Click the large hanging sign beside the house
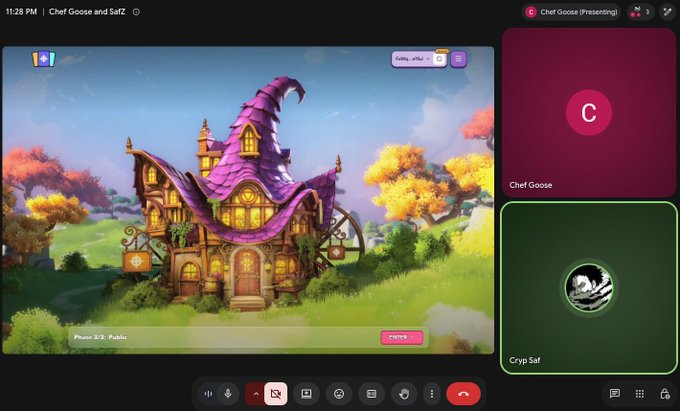The image size is (680, 411). (137, 261)
